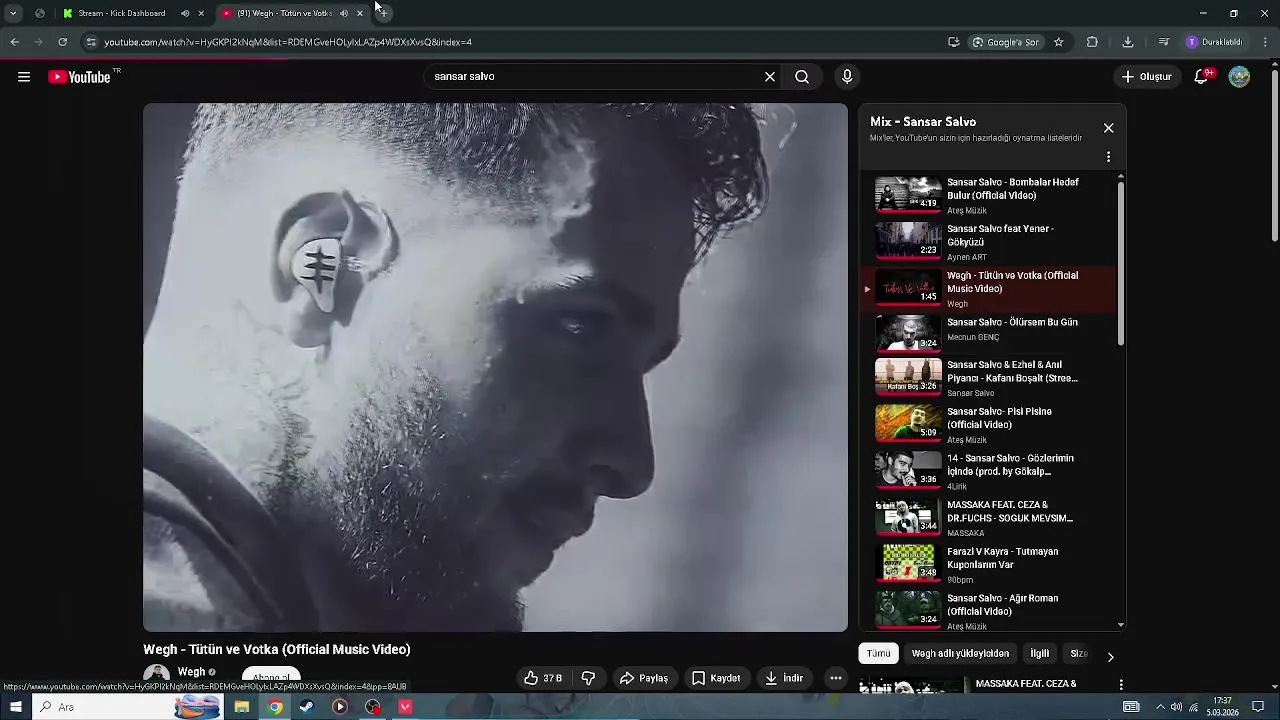Open the Wegh channel avatar
This screenshot has width=1280, height=720.
[x=156, y=676]
